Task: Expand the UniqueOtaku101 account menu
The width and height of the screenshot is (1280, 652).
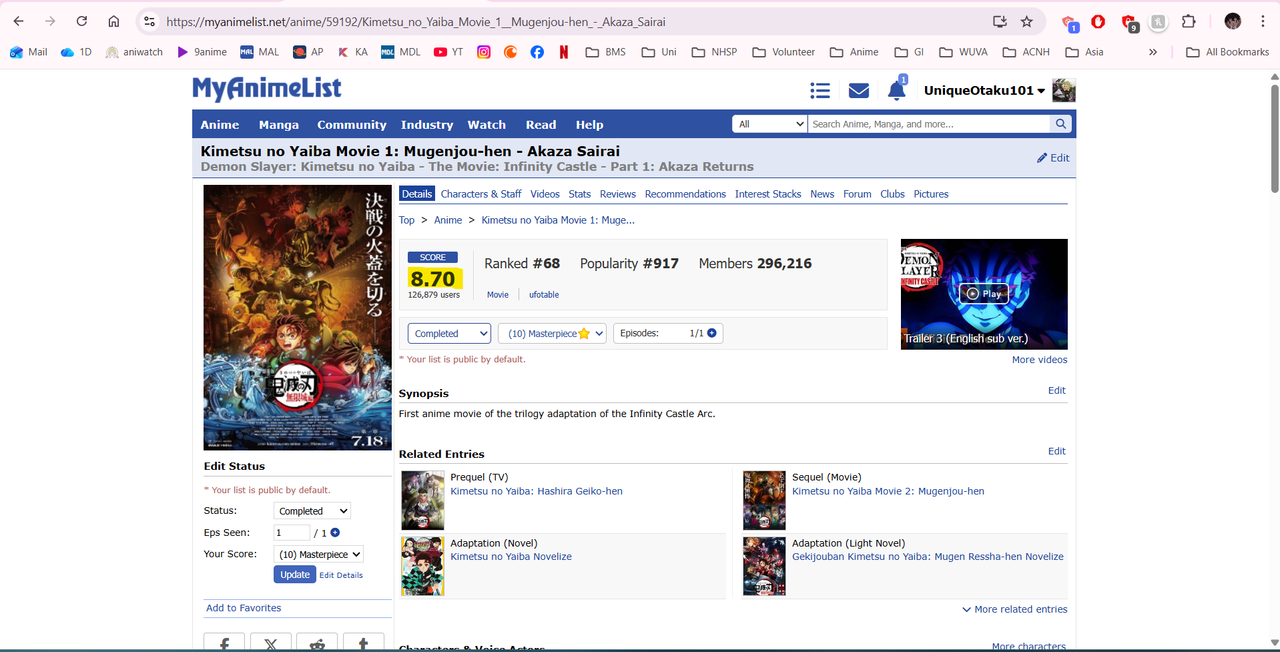Action: [x=984, y=91]
